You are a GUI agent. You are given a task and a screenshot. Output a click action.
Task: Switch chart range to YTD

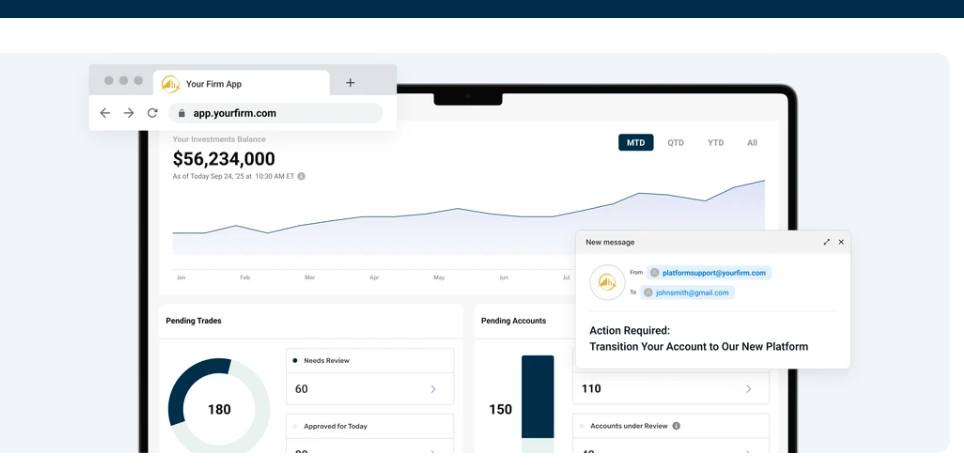tap(716, 143)
